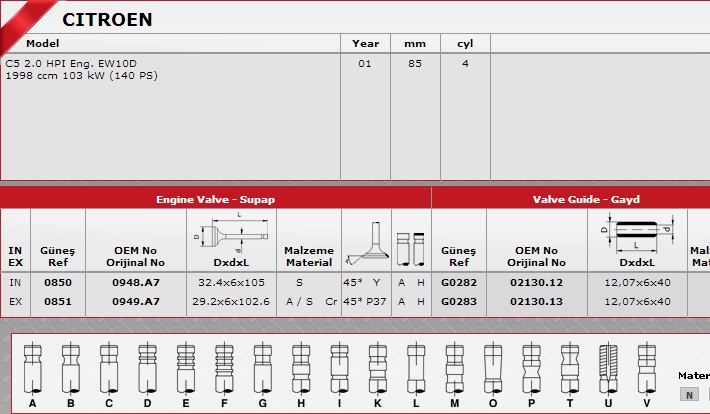Open valve guide ref G0282
Screen dimensions: 710x414
coord(459,283)
